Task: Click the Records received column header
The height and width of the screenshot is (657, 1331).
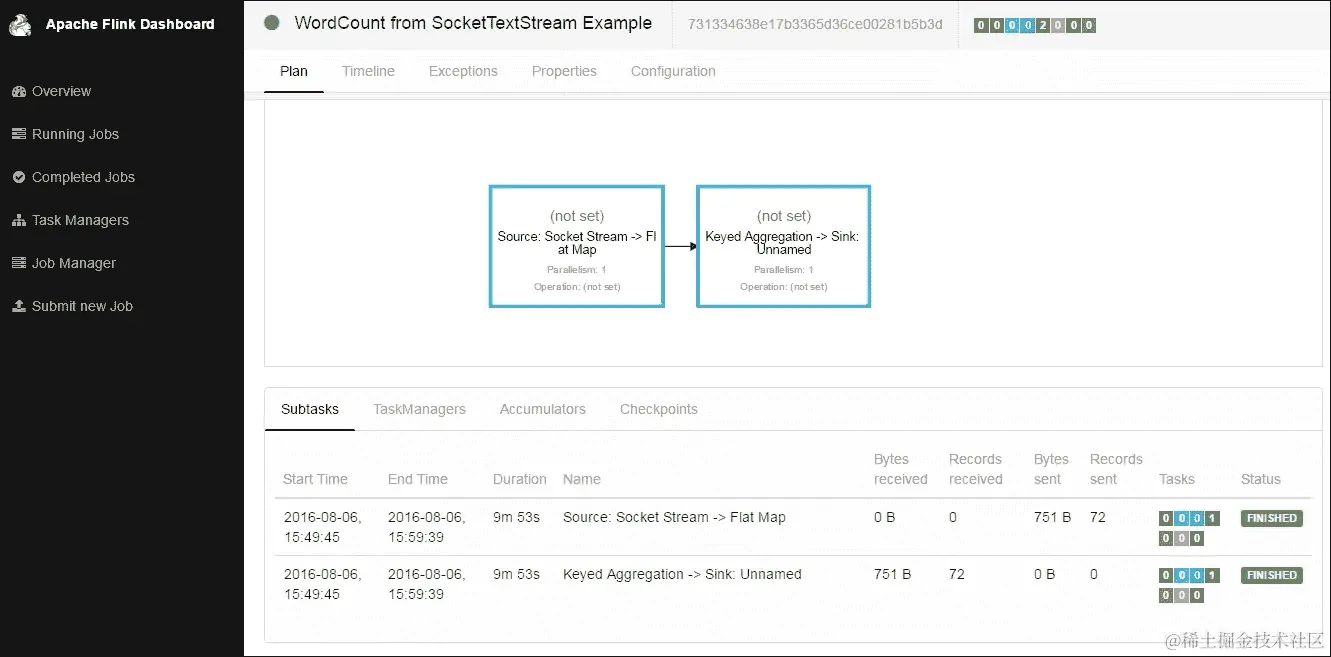Action: tap(976, 469)
